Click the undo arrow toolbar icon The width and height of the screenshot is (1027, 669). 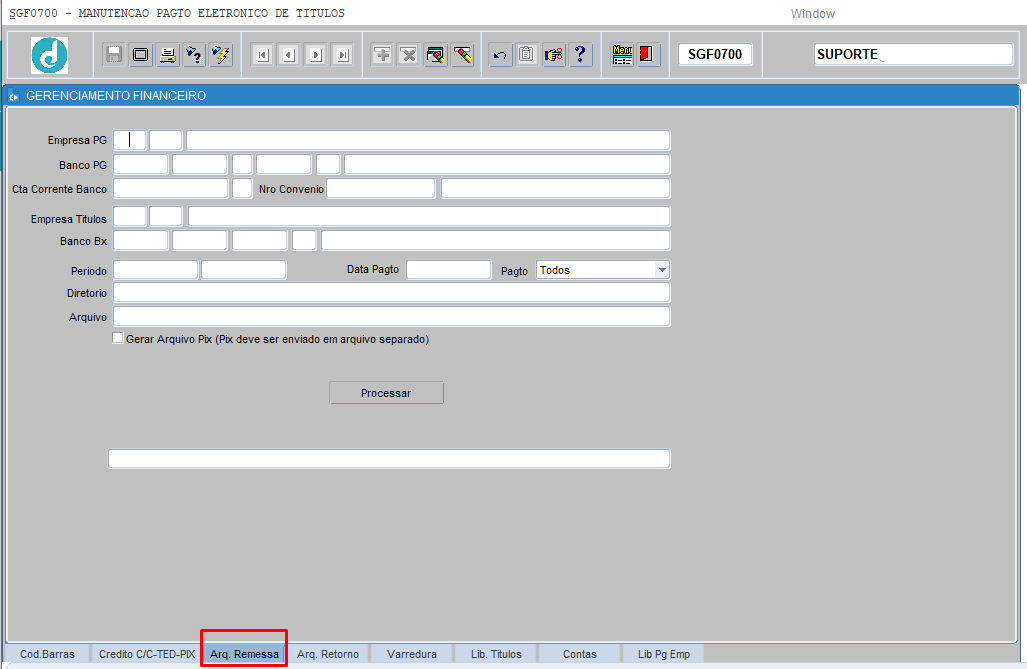click(x=500, y=55)
